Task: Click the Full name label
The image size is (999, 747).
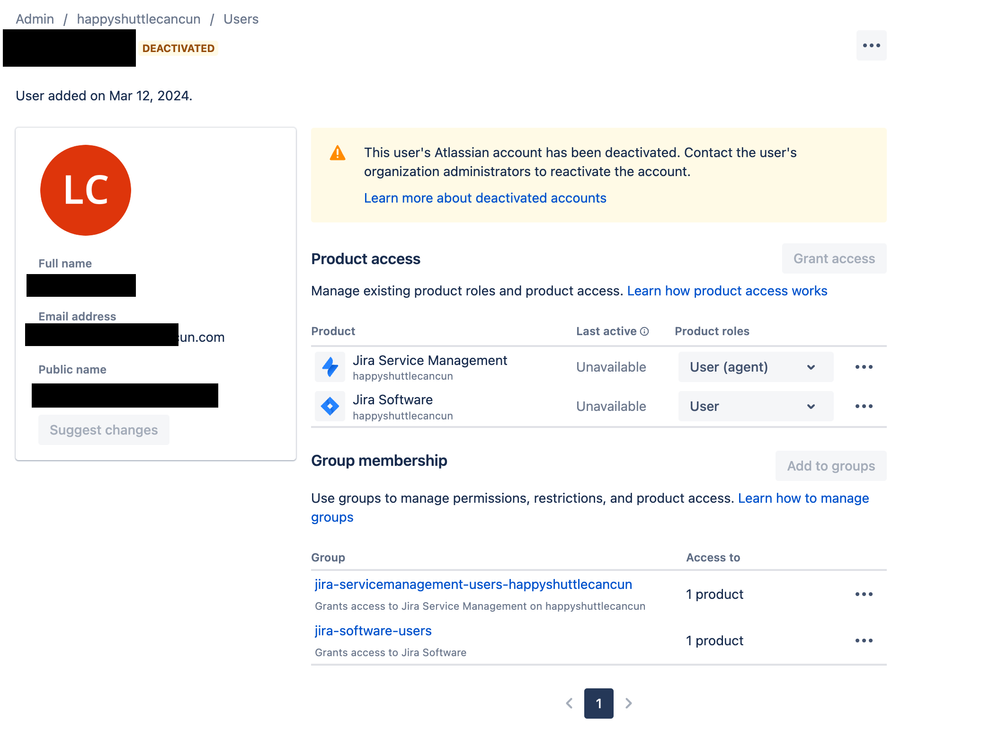Action: (x=65, y=263)
